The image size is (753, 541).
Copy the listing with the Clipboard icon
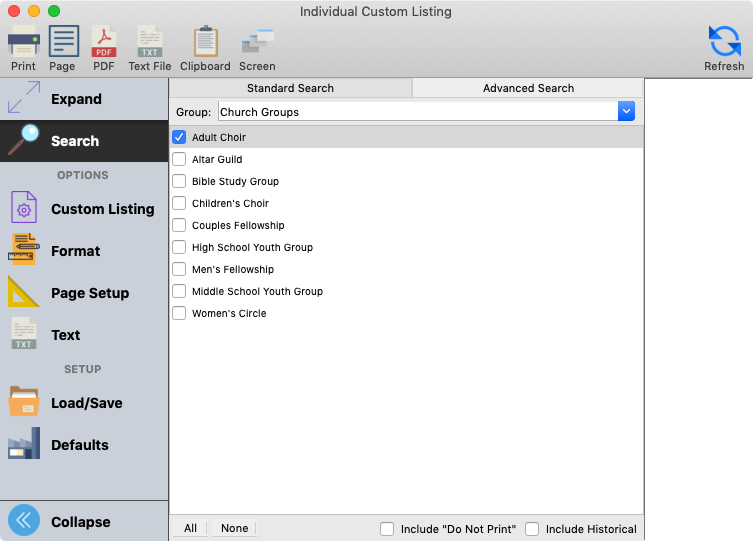point(205,45)
